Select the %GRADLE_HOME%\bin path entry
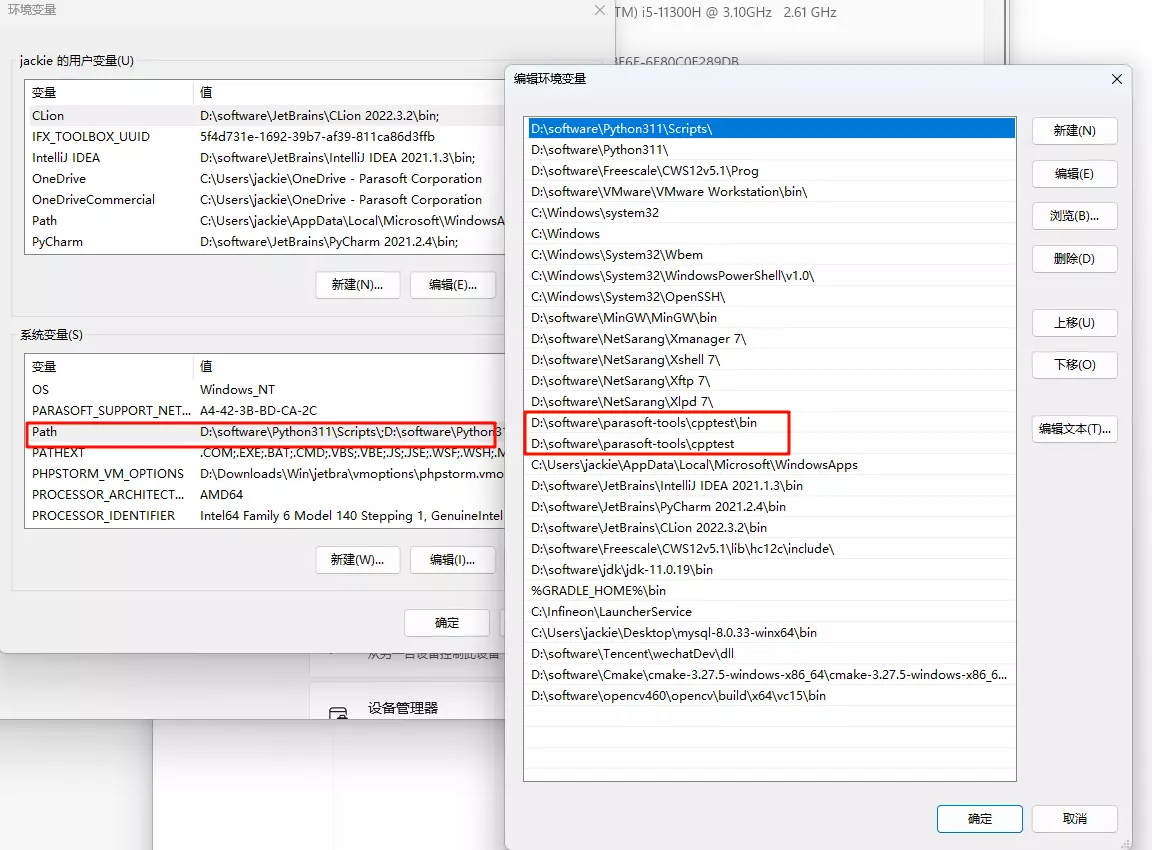Viewport: 1152px width, 850px height. pos(598,590)
